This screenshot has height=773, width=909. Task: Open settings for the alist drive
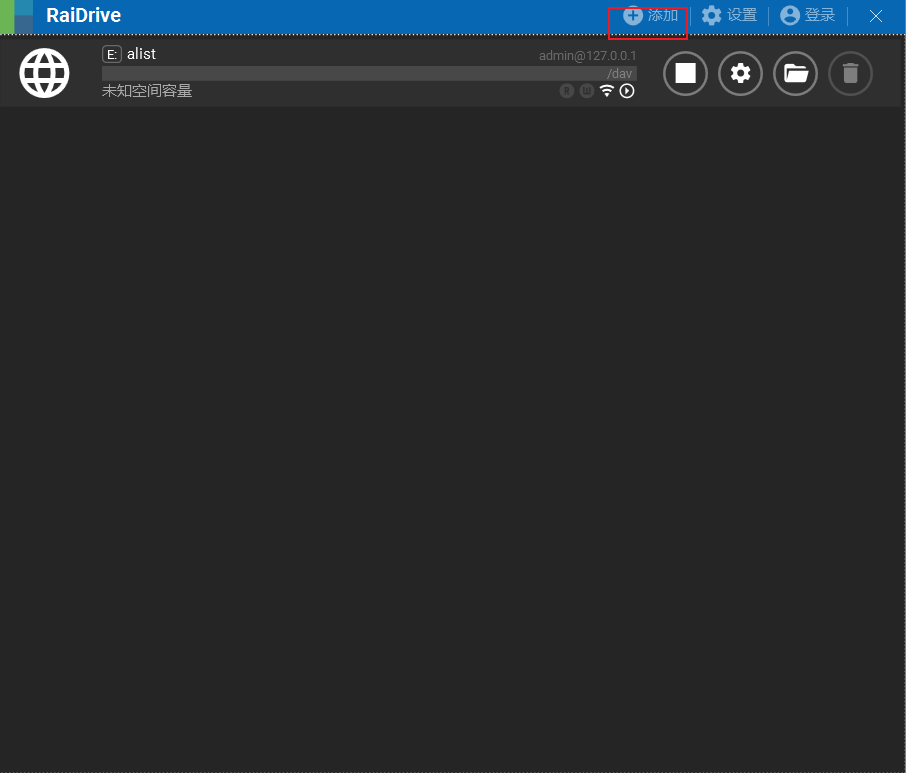coord(740,73)
